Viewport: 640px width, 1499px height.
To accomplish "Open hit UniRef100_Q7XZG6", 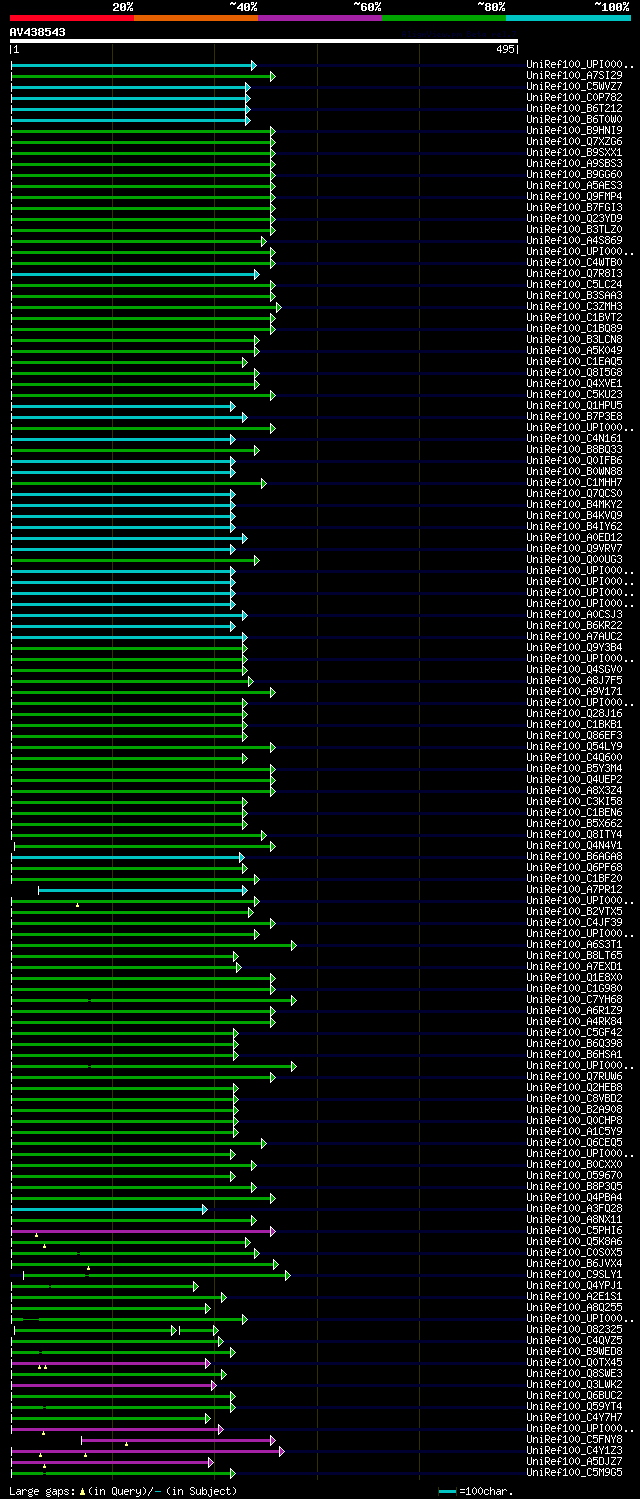I will tap(574, 141).
